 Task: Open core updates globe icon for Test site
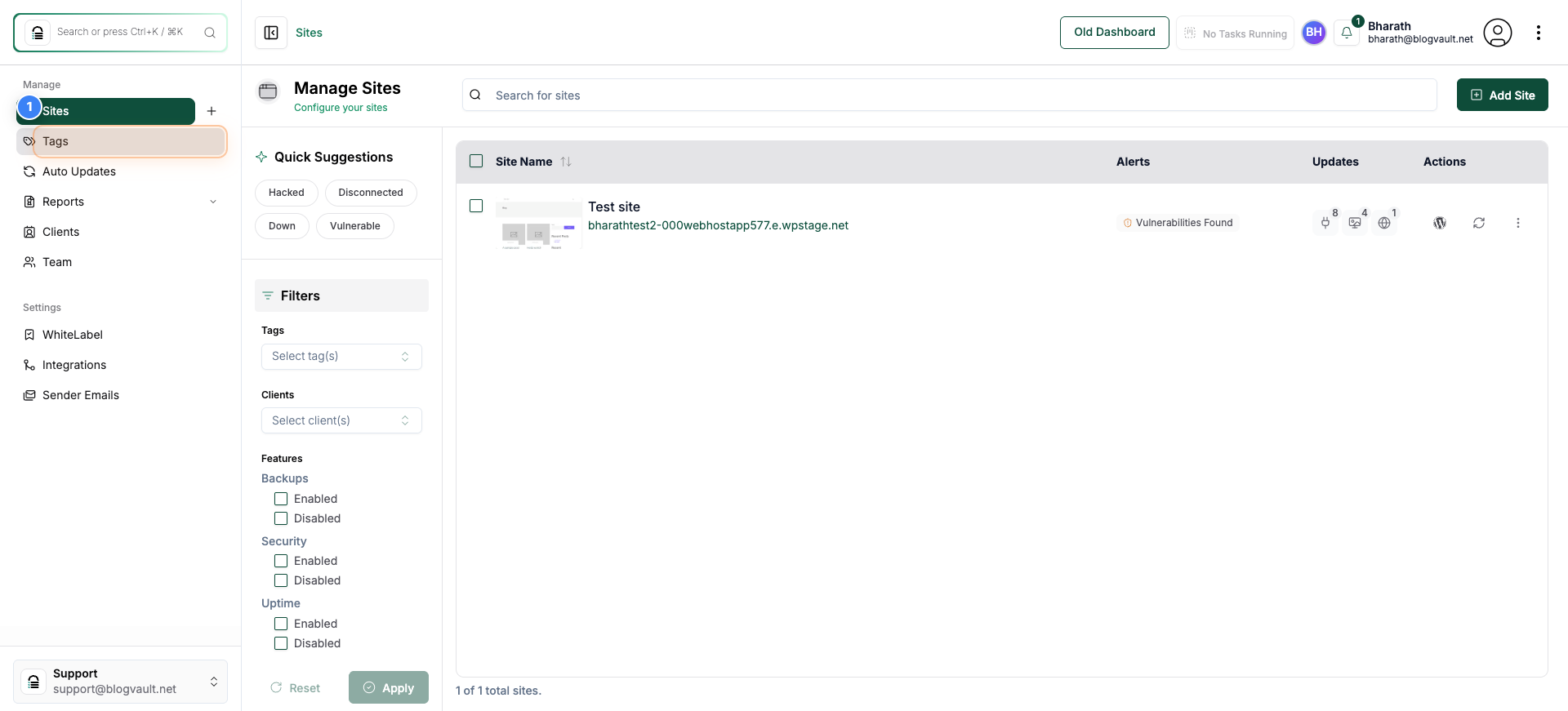[1384, 223]
